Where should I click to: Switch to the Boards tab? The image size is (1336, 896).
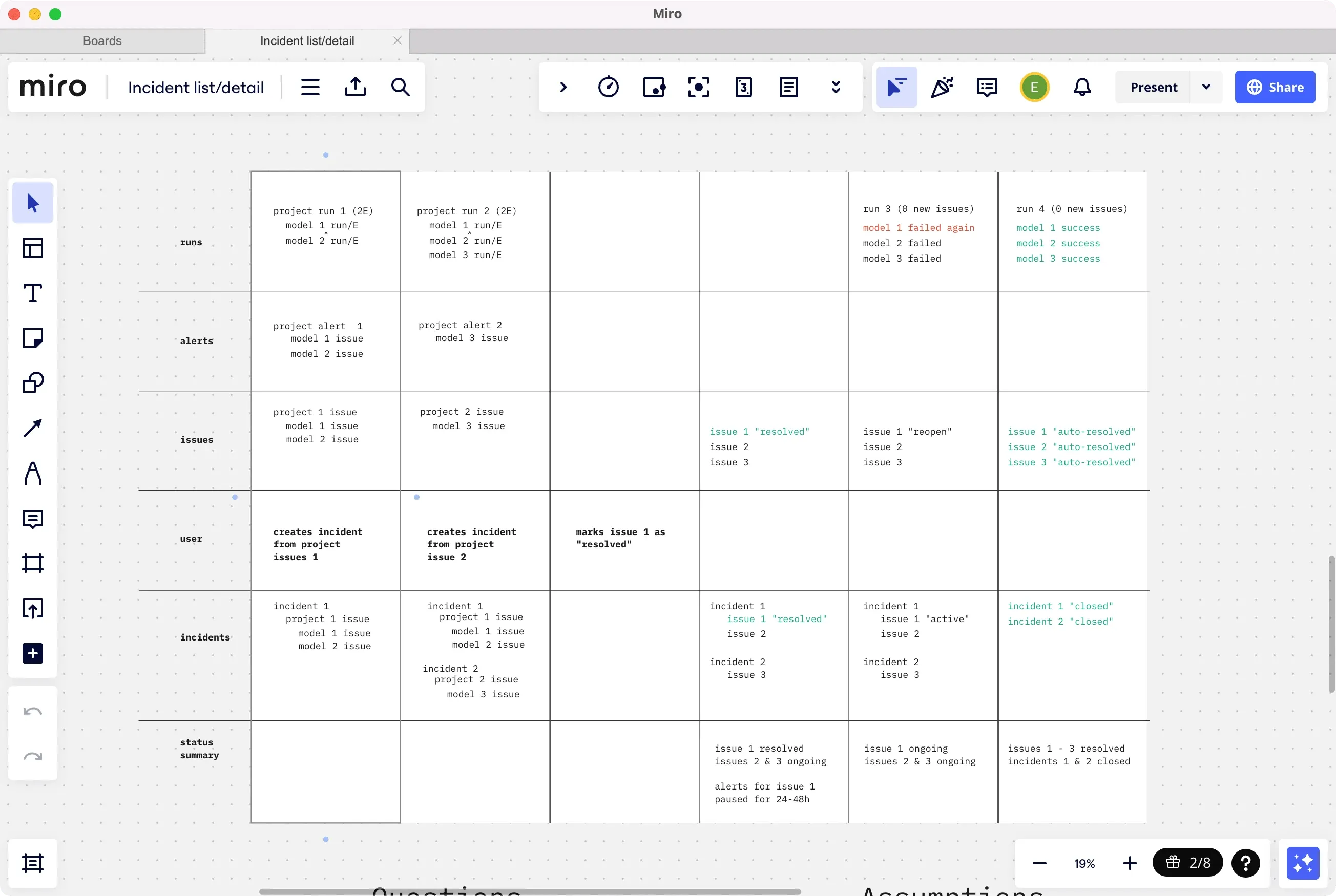pyautogui.click(x=102, y=40)
